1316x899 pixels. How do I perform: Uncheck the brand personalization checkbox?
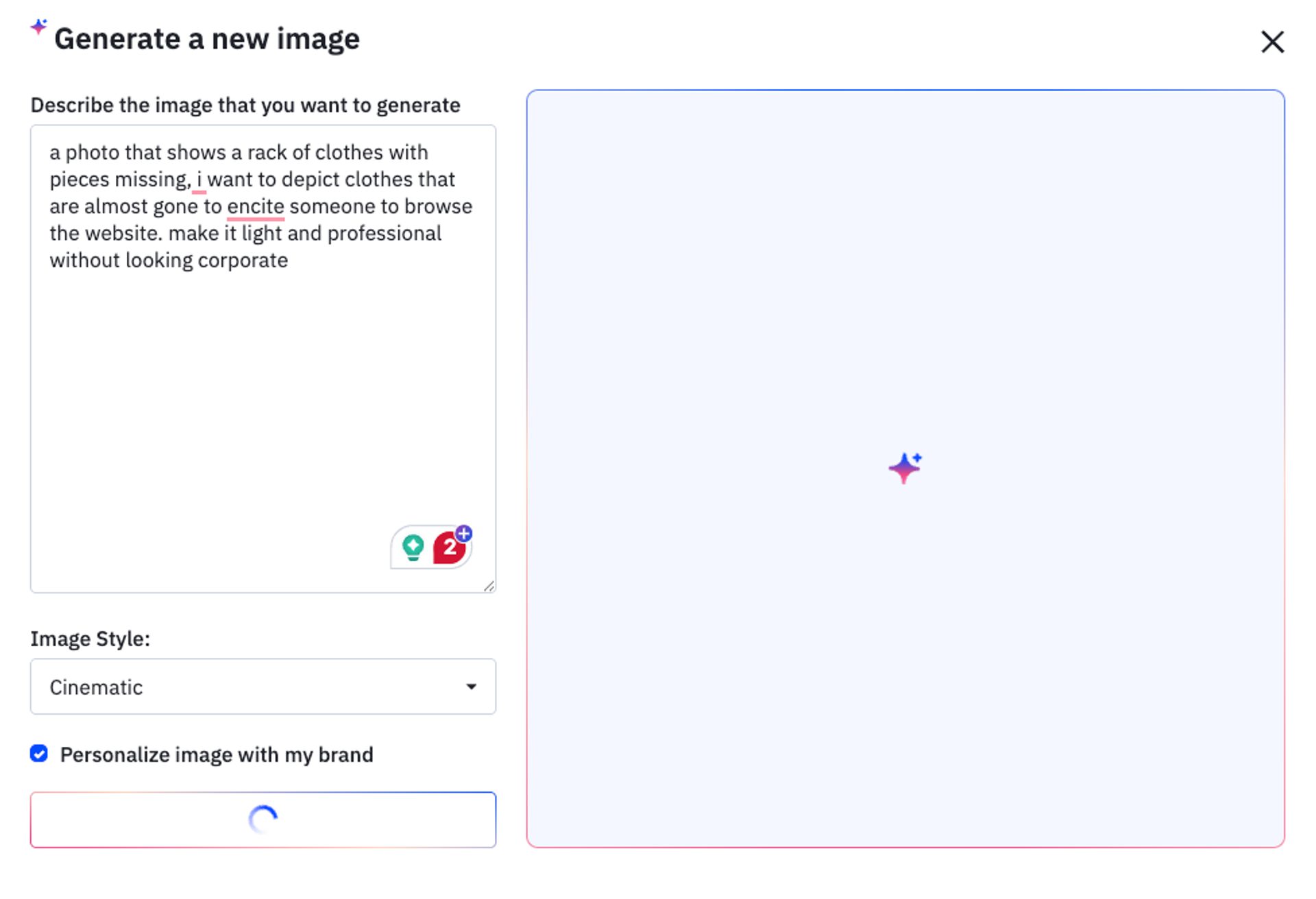39,754
